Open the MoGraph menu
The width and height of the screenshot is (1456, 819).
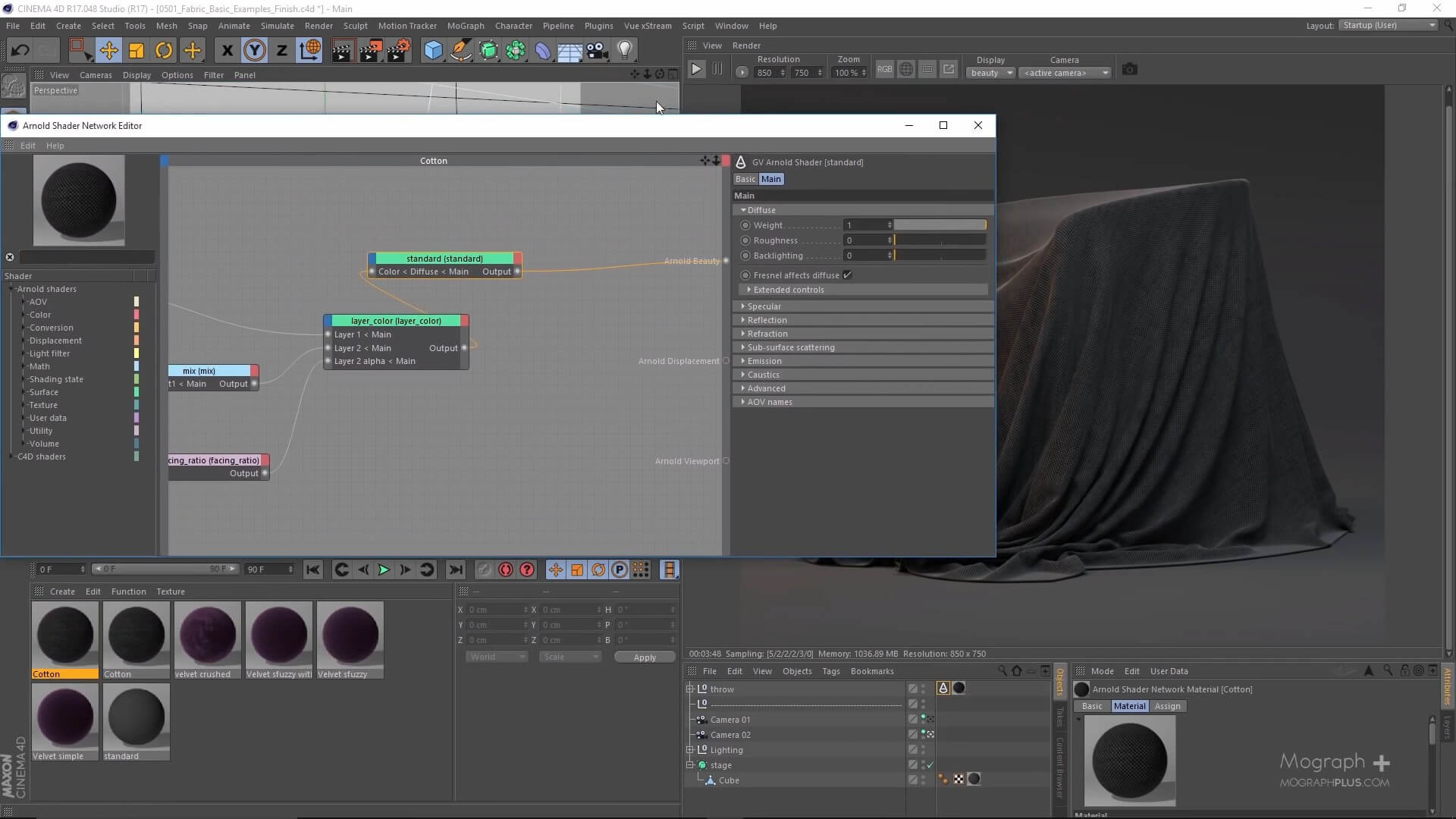tap(465, 26)
